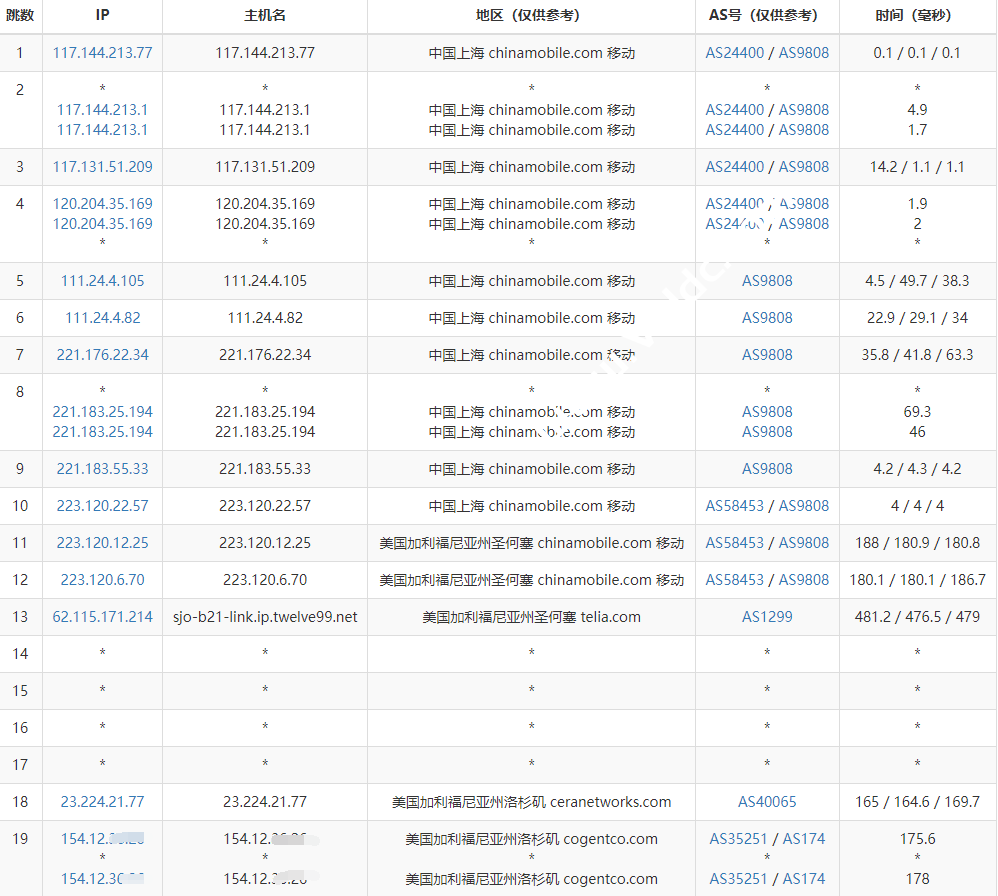Open IP link 117.144.213.77 in hop 1

(x=102, y=53)
